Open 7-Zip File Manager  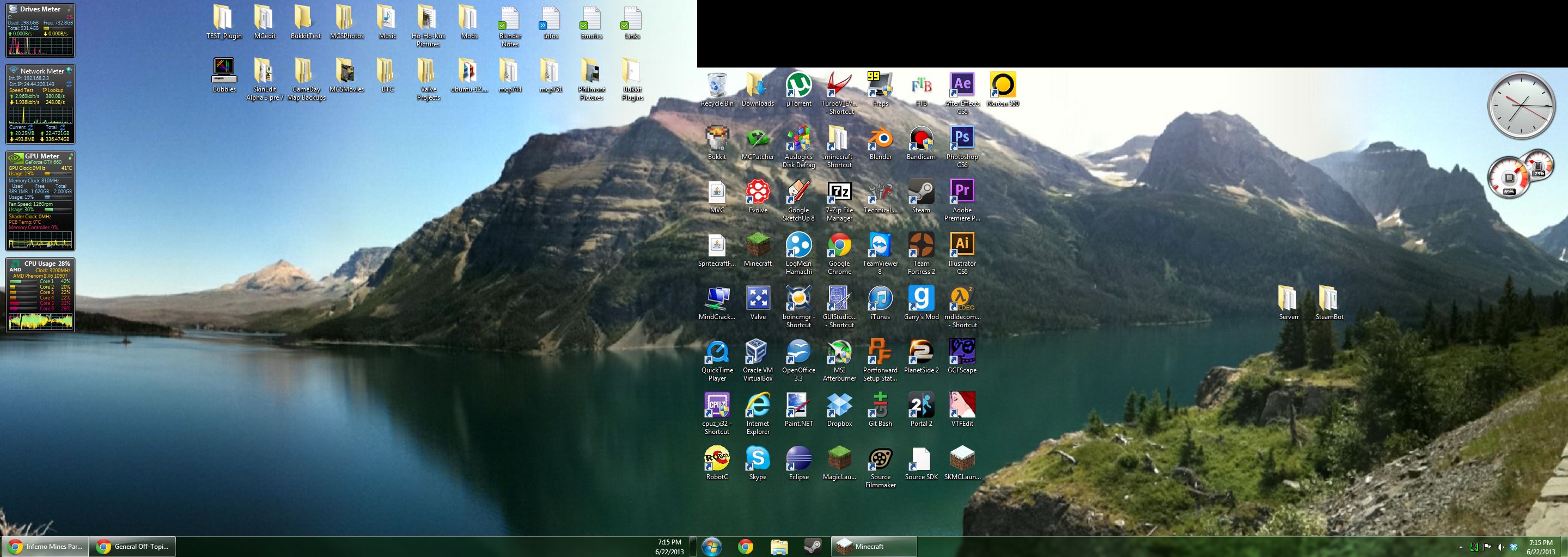839,200
